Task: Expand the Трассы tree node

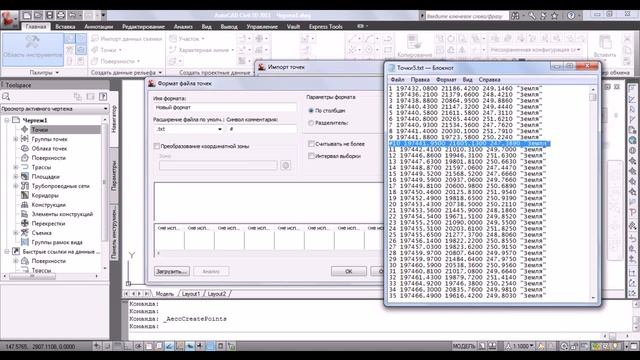Action: click(16, 167)
